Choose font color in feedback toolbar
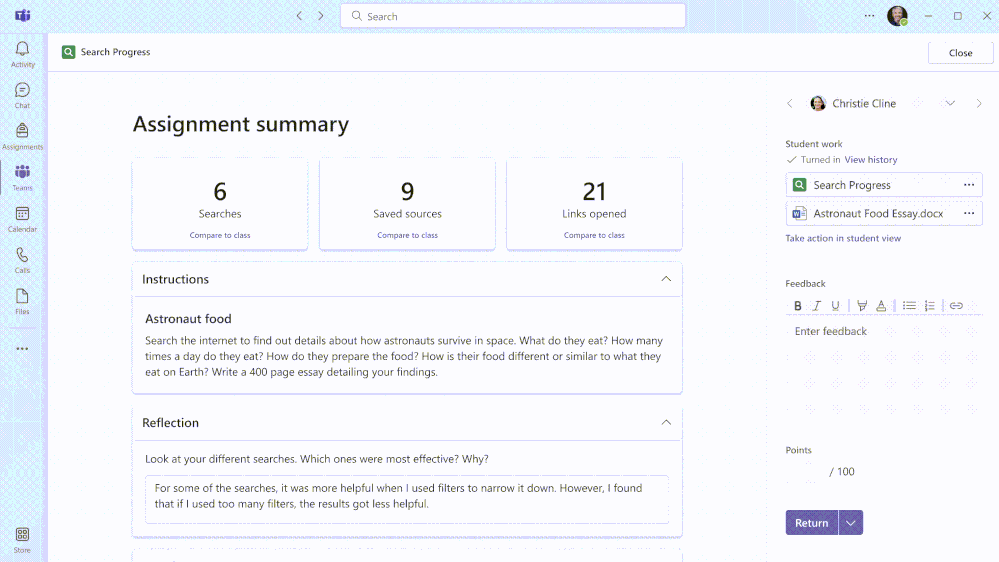The width and height of the screenshot is (999, 562). (x=881, y=306)
